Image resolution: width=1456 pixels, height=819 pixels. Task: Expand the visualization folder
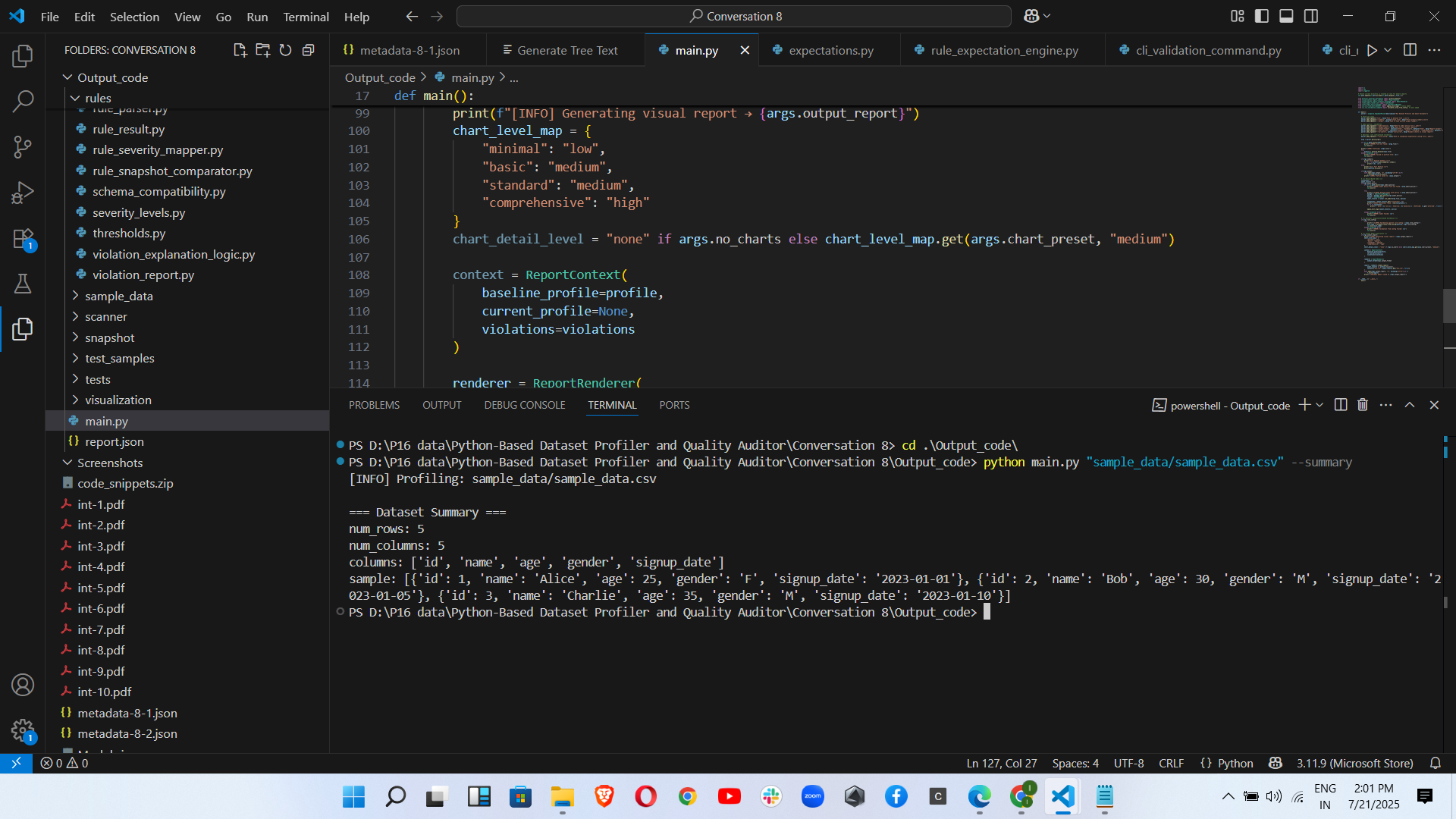point(75,400)
